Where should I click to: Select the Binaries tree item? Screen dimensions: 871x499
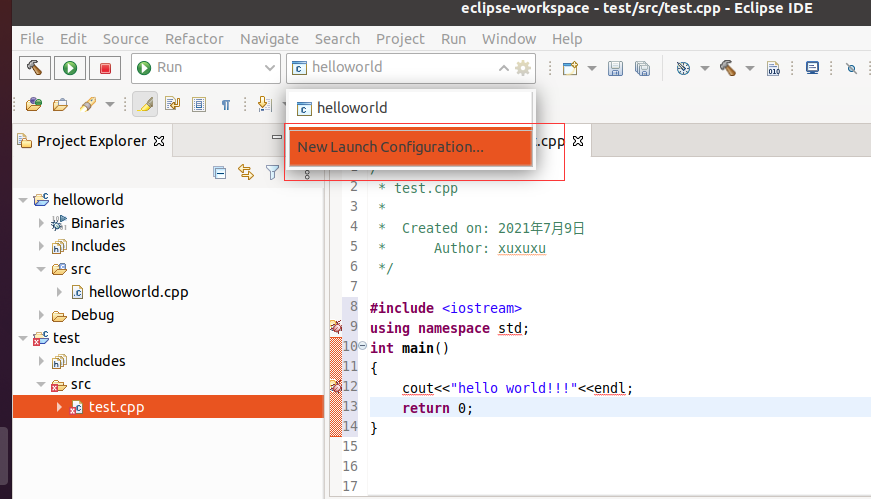97,223
